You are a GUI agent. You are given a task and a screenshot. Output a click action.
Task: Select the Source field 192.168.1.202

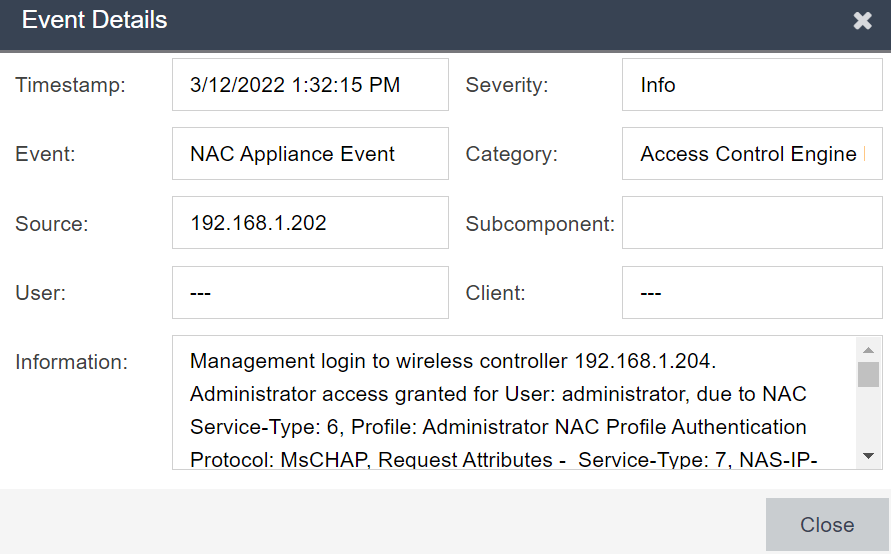click(x=310, y=223)
